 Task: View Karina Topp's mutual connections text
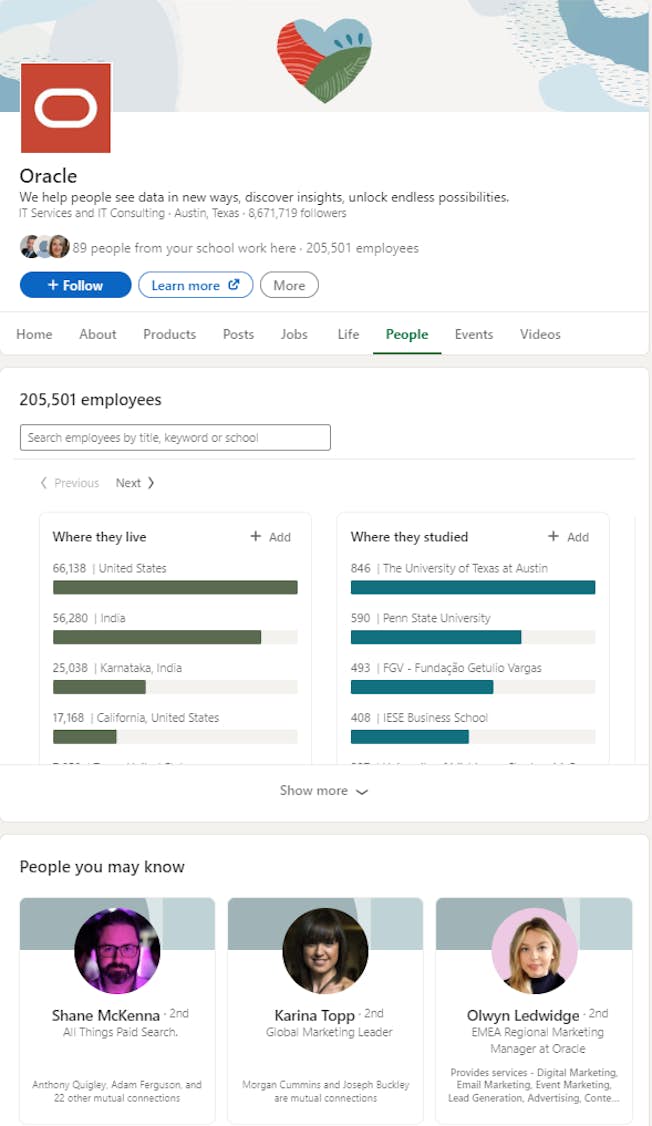click(325, 1092)
